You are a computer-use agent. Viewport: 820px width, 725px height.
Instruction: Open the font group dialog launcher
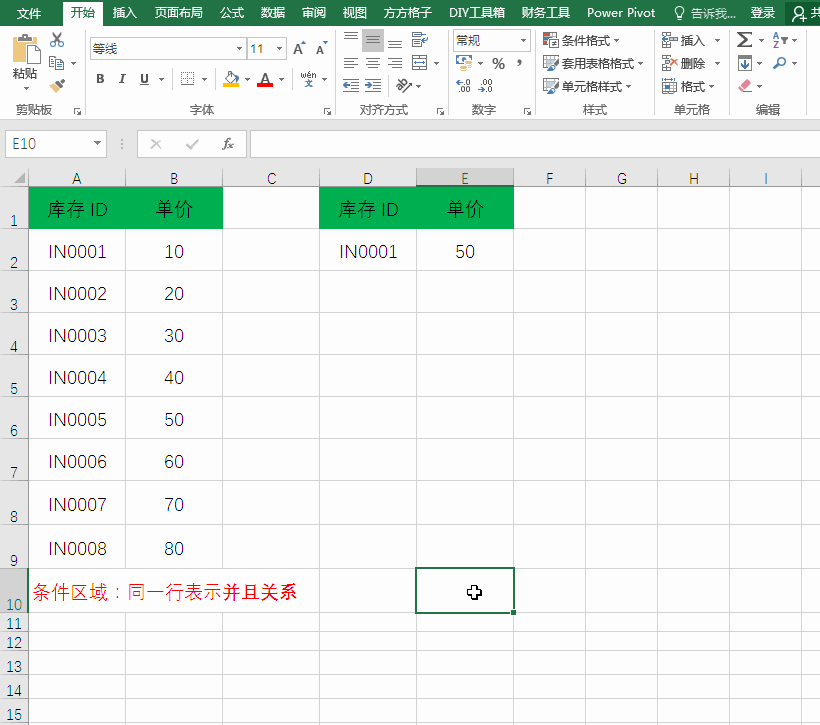coord(327,111)
